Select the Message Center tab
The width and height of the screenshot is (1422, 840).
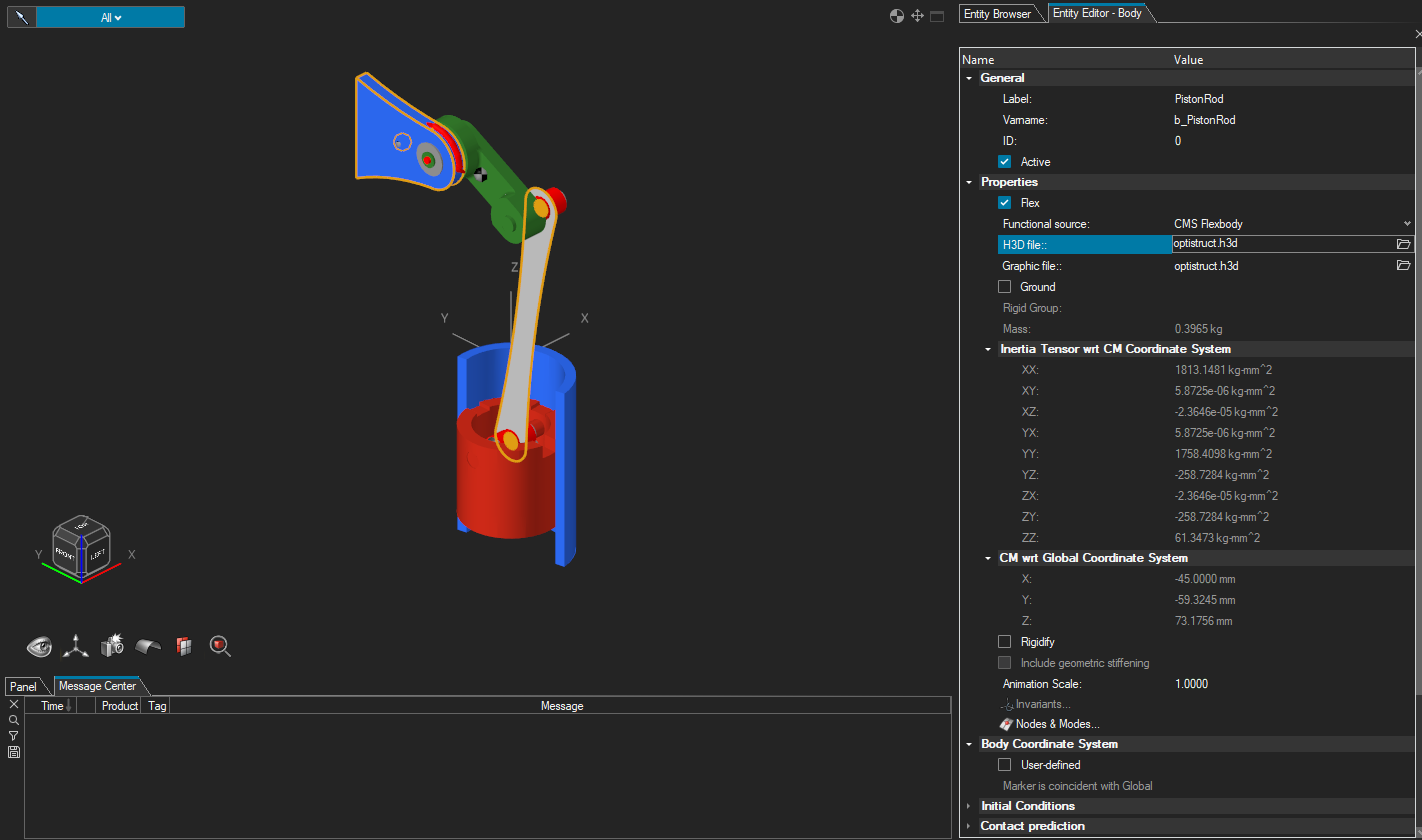(97, 686)
